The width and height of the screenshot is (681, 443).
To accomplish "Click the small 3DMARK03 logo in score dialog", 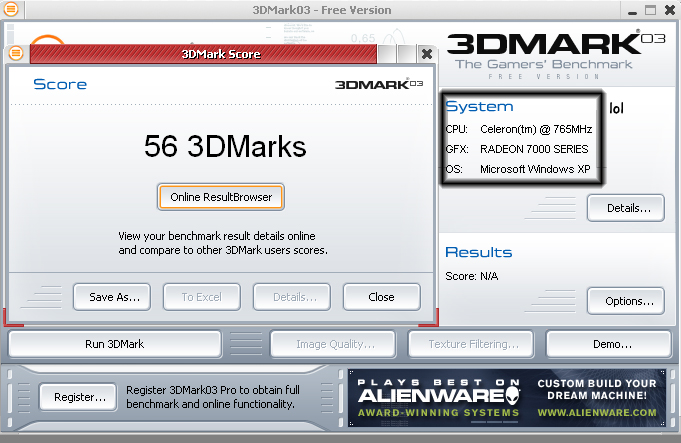I will [x=379, y=84].
